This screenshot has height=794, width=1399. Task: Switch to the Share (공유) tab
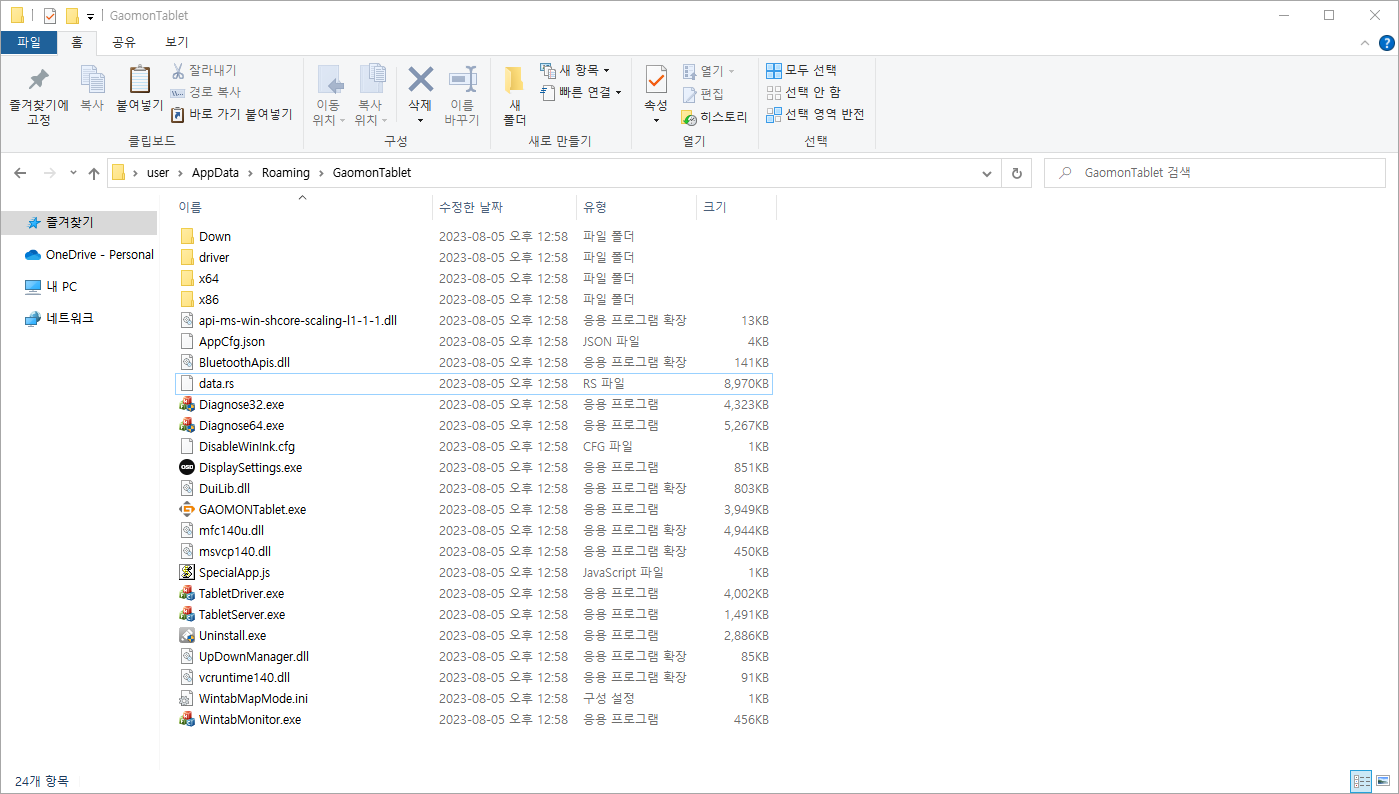[x=124, y=42]
